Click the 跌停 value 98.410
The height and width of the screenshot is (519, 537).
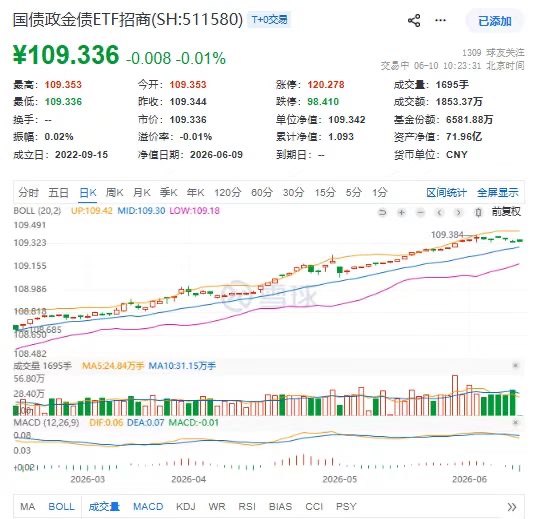(x=323, y=101)
